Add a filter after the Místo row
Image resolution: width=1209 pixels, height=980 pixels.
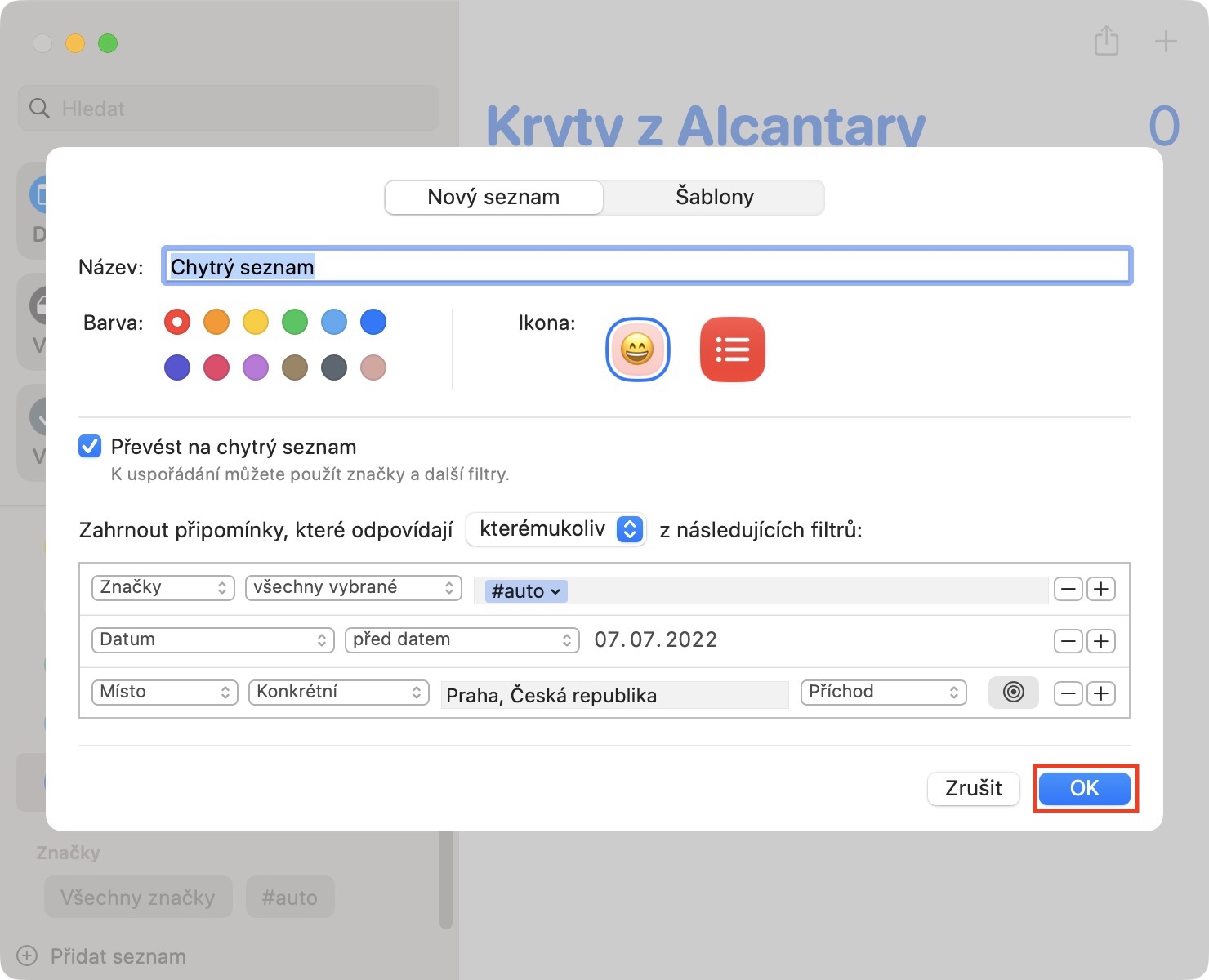(x=1101, y=693)
